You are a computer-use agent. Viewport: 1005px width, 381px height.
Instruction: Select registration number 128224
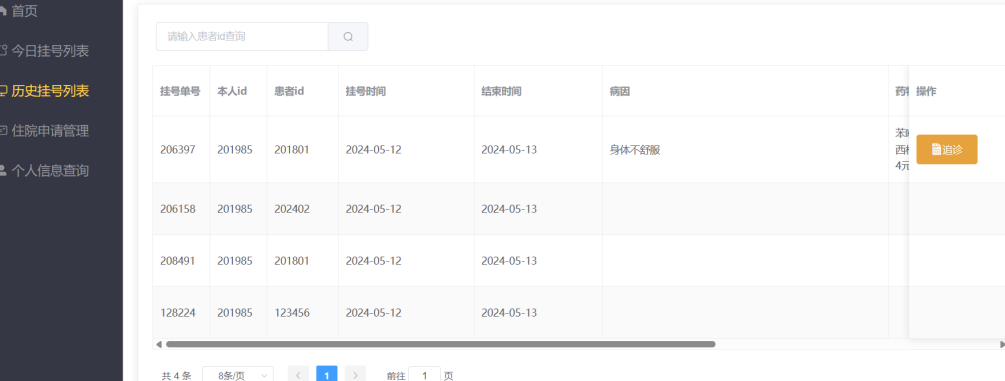point(178,313)
